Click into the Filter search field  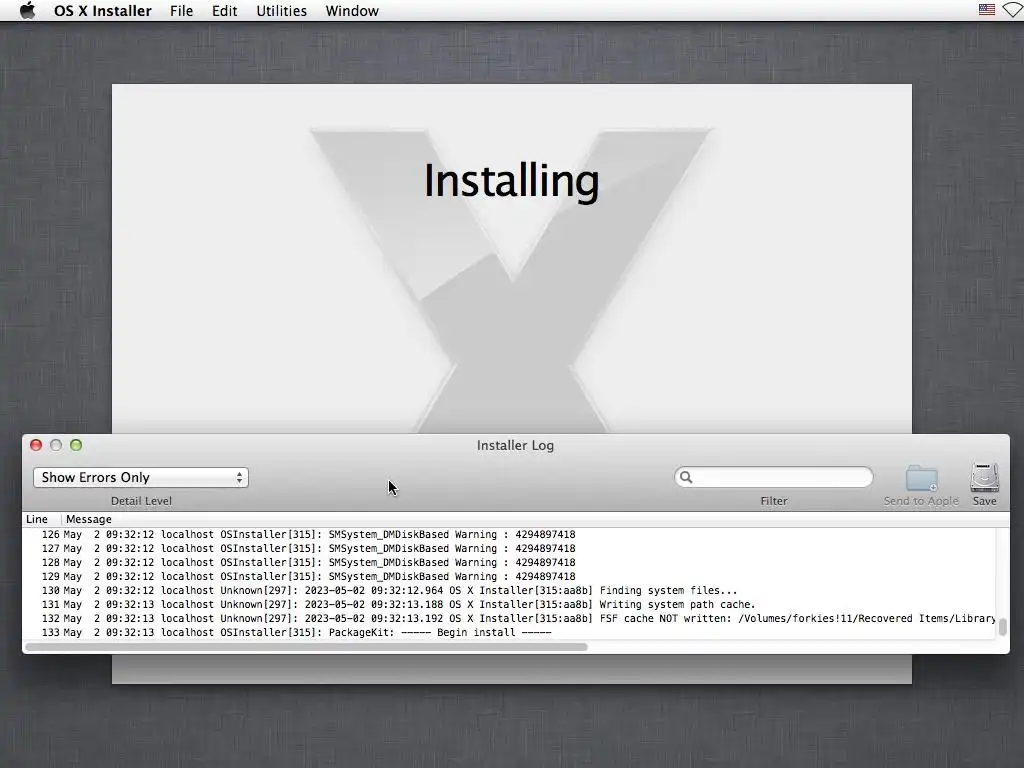point(774,477)
